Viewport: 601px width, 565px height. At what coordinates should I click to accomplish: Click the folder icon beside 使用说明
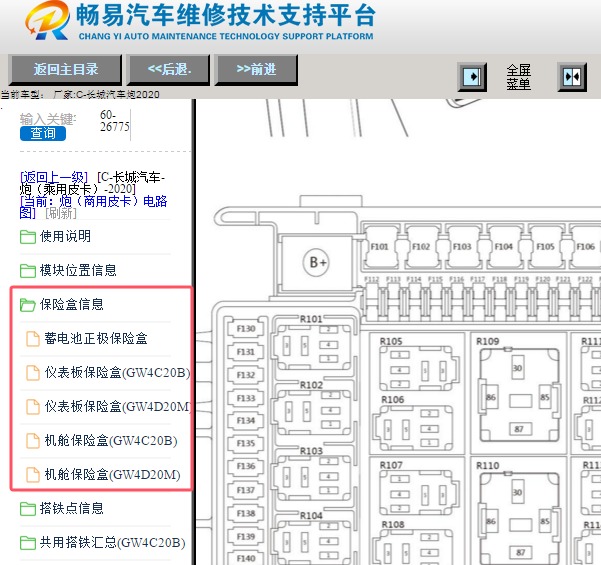[x=28, y=237]
